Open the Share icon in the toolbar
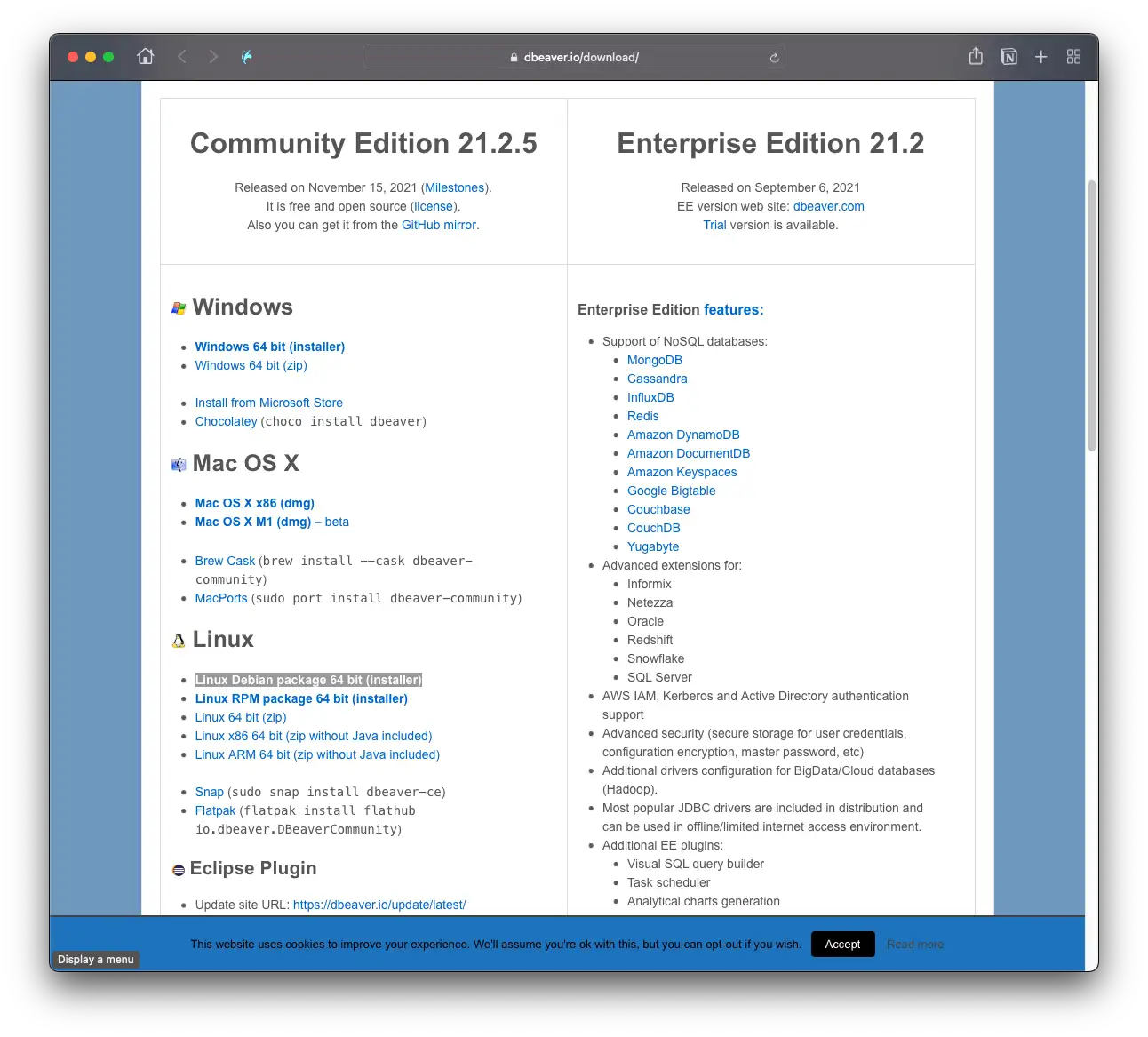This screenshot has height=1037, width=1148. 976,56
